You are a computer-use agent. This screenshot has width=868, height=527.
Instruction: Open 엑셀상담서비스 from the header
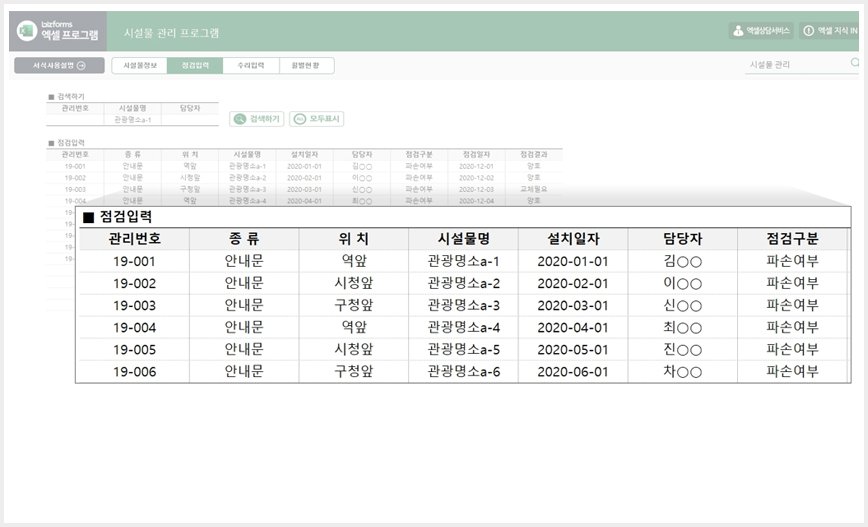point(761,31)
